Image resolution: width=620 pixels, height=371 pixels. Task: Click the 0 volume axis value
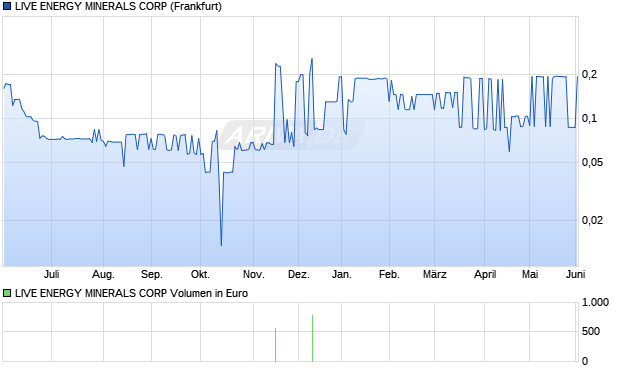pyautogui.click(x=585, y=361)
